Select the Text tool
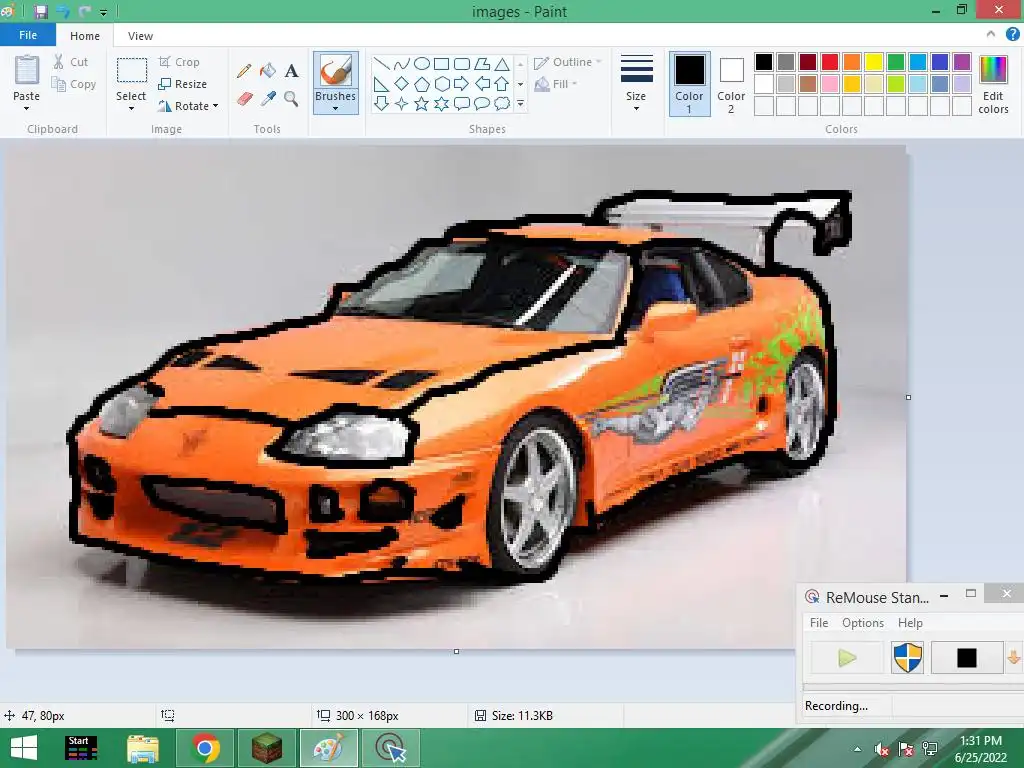Screen dimensions: 1024x768 click(291, 71)
